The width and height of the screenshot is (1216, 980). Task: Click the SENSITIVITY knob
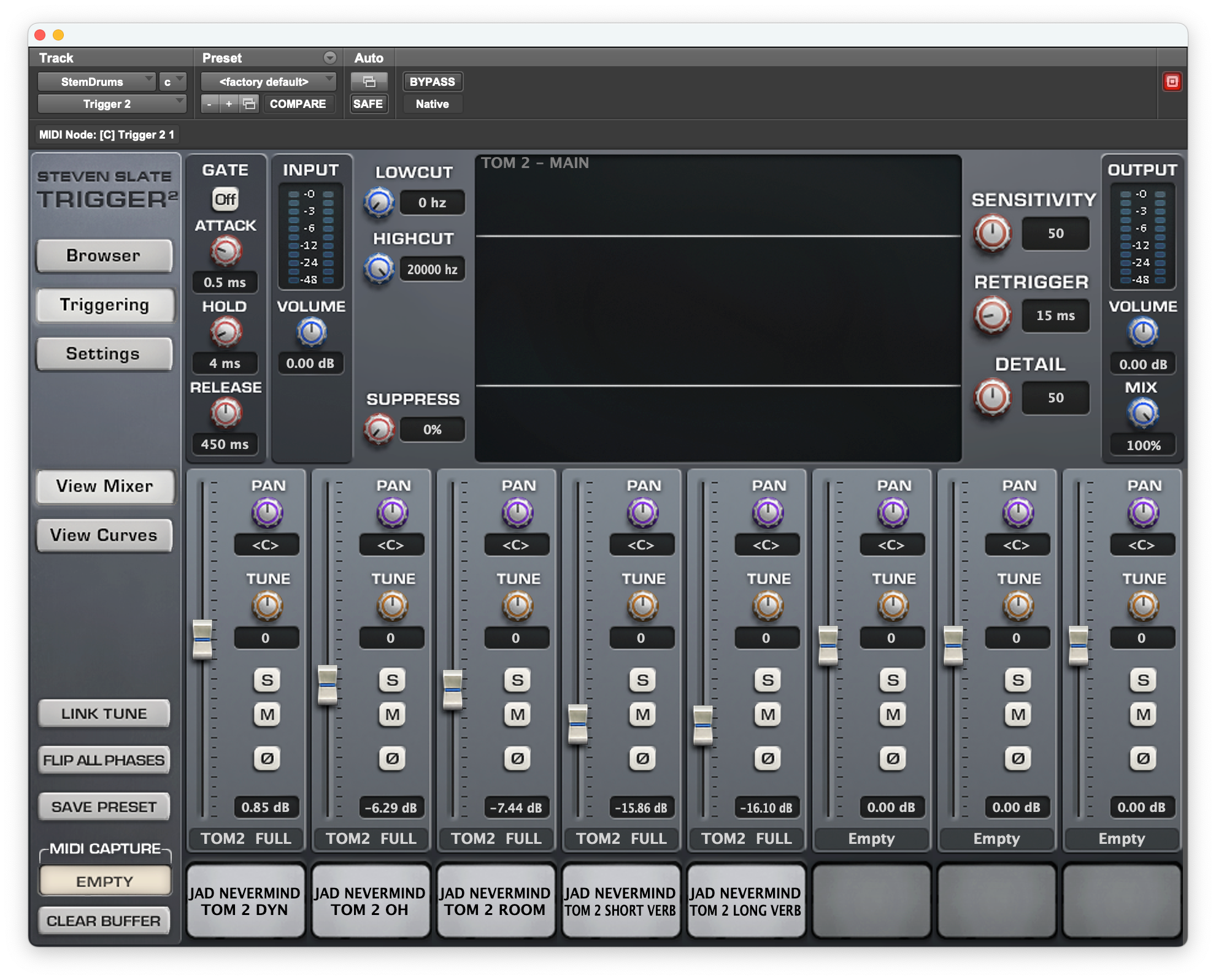click(x=993, y=234)
